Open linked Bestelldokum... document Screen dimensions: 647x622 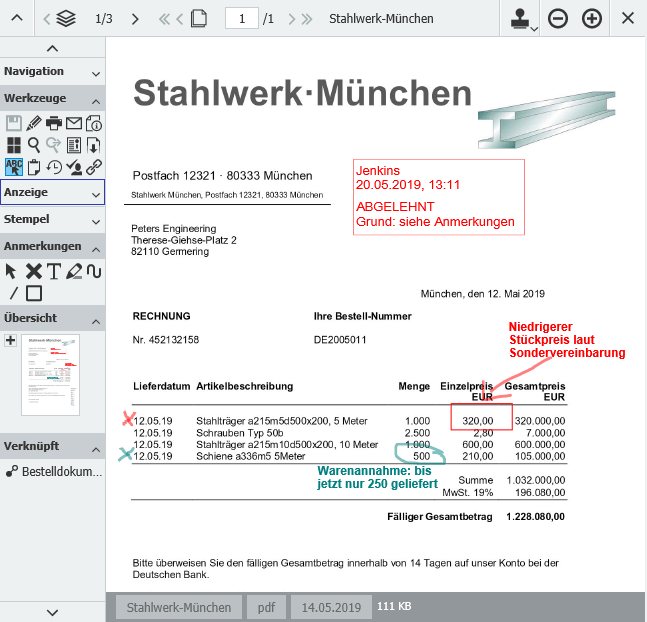pos(54,471)
